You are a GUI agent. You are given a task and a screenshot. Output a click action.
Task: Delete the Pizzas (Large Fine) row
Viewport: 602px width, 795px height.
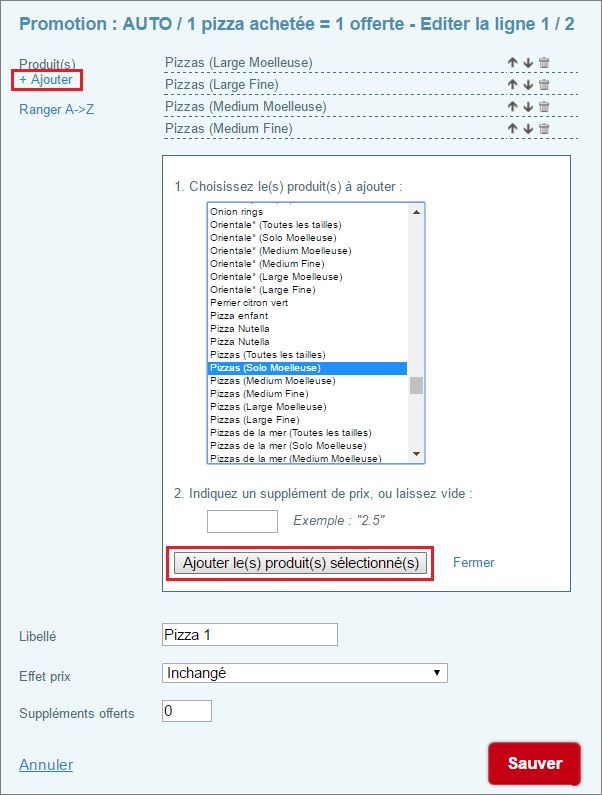[544, 85]
